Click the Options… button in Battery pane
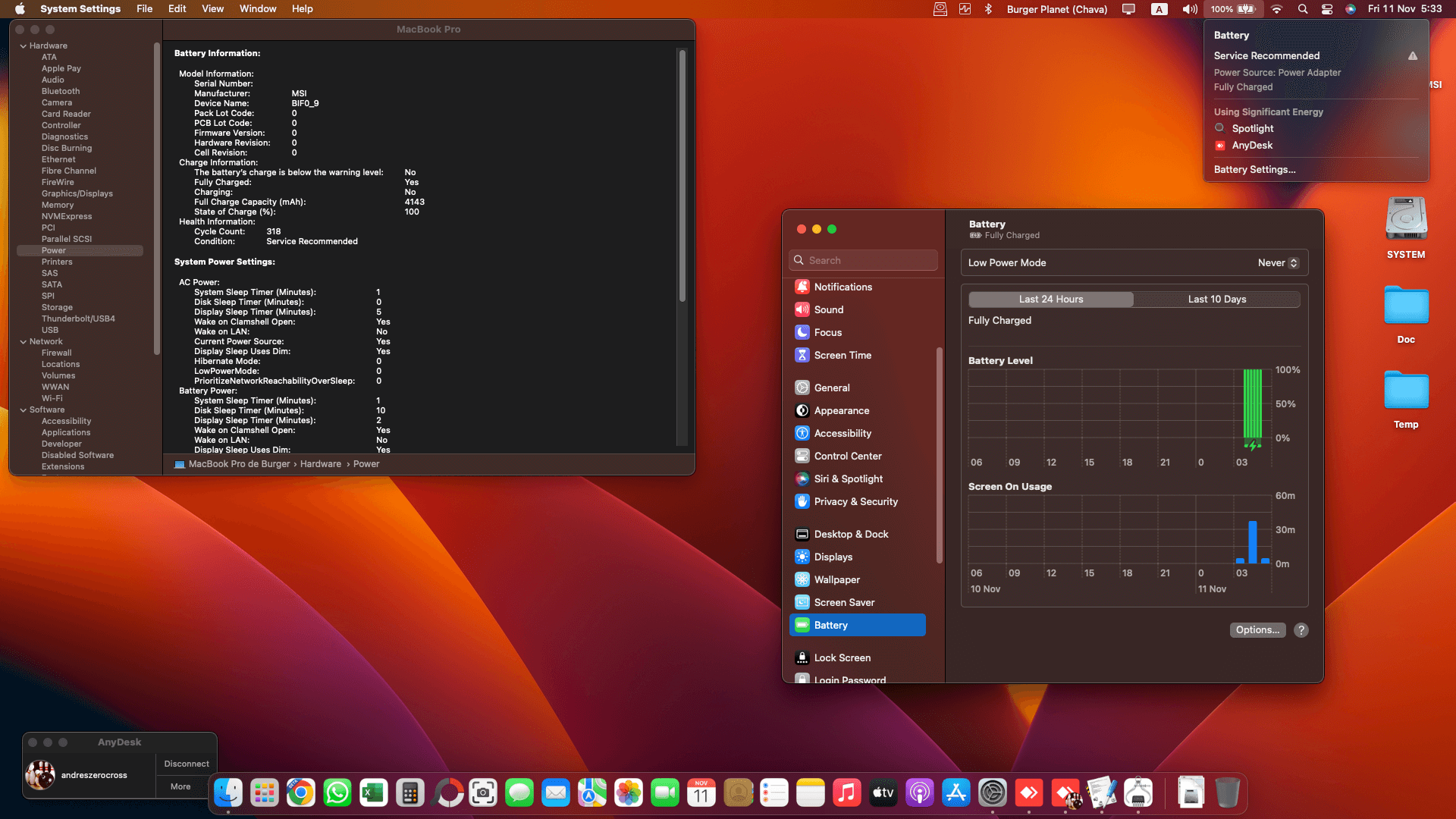Screen dimensions: 1456x819 coord(1257,630)
